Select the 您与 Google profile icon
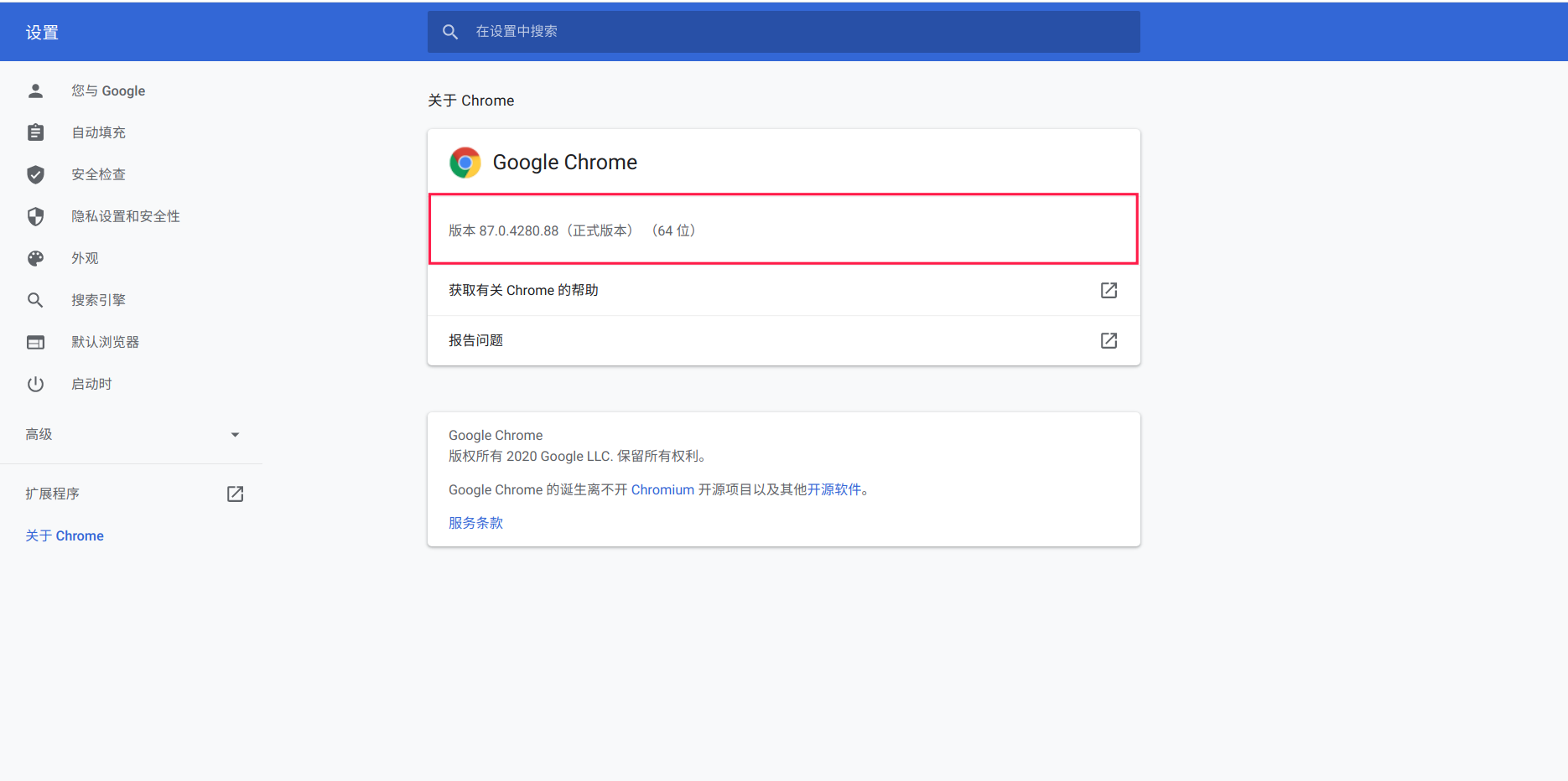1568x781 pixels. (35, 91)
